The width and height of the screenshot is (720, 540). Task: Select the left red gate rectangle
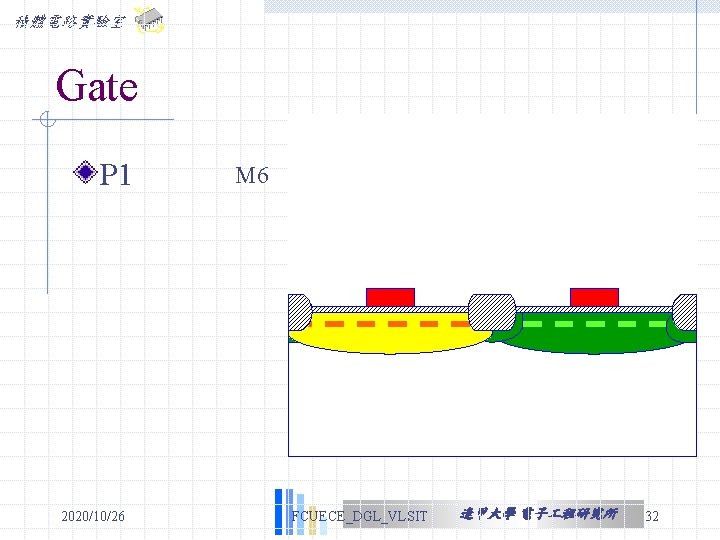click(x=390, y=297)
